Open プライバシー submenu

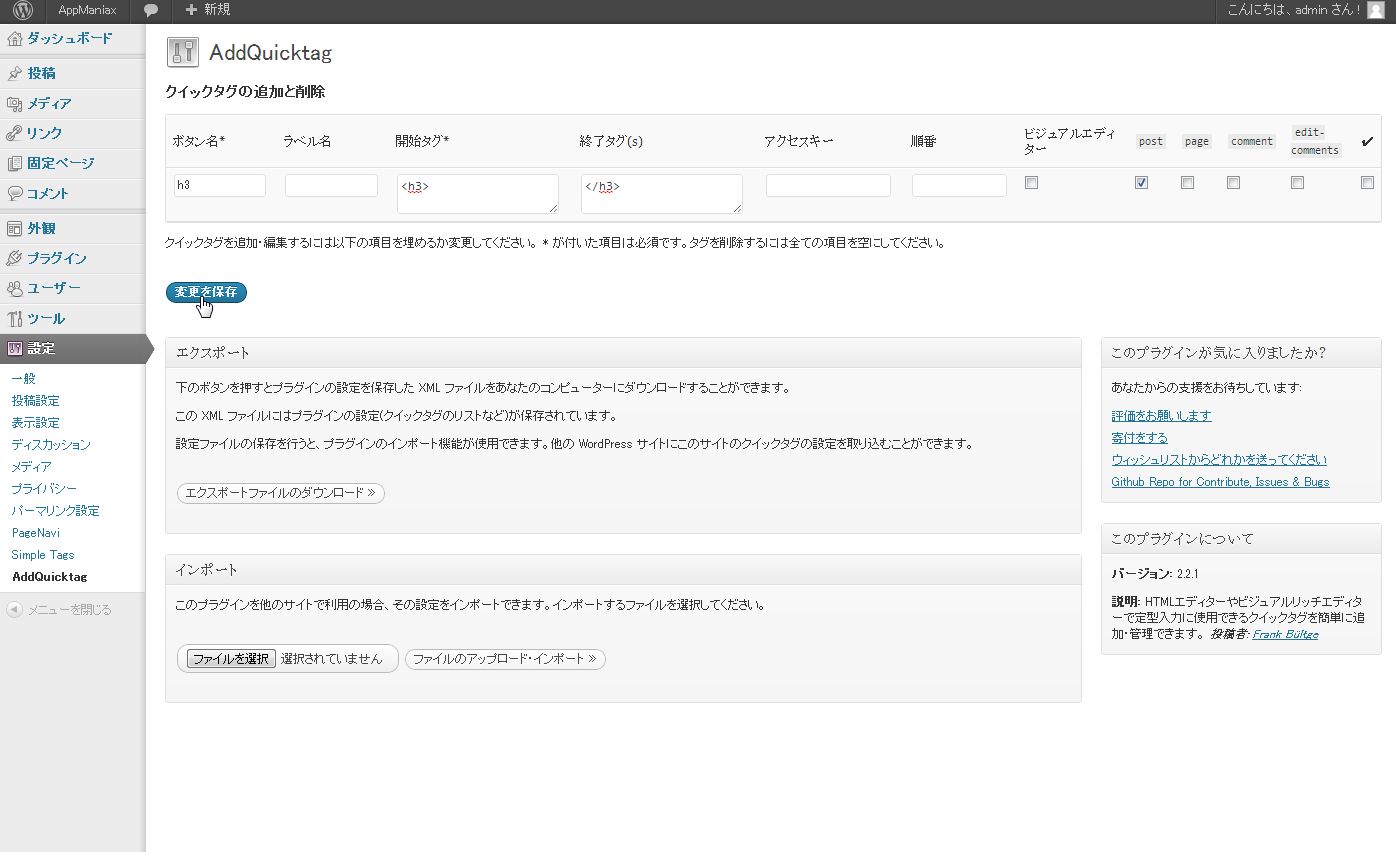(44, 488)
